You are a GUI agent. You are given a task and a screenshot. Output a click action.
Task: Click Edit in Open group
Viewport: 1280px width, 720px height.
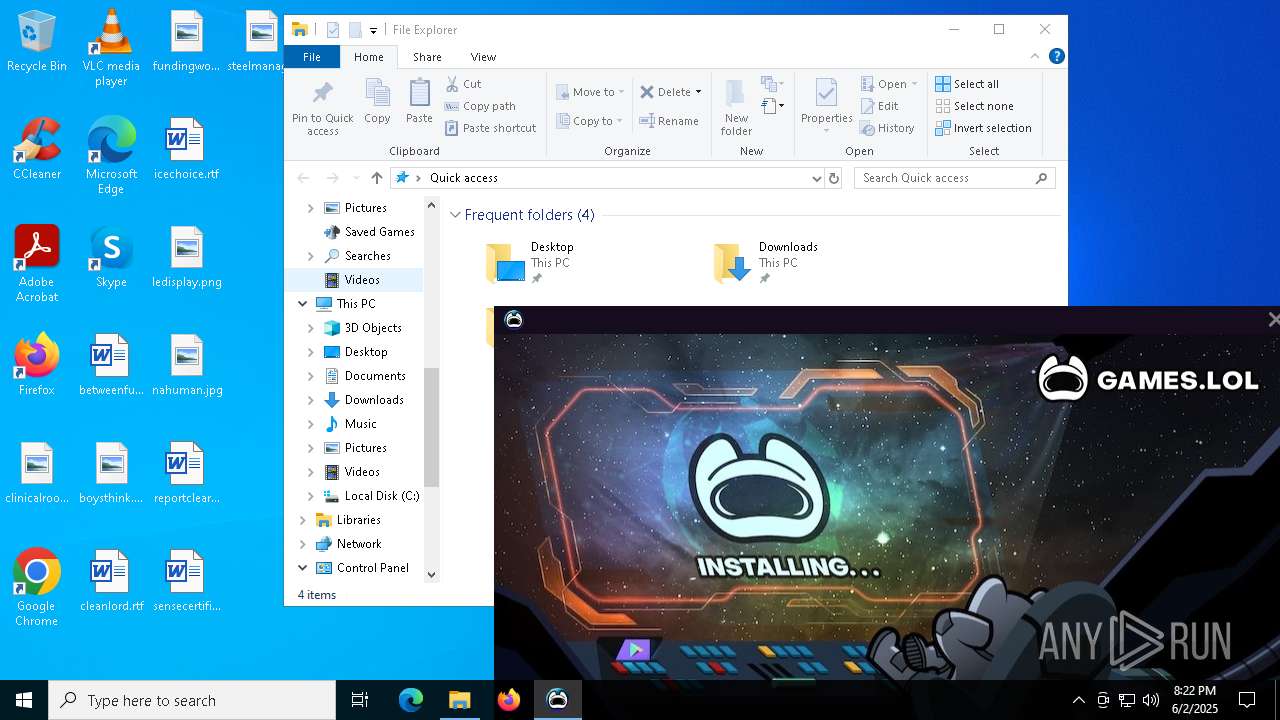click(x=879, y=106)
